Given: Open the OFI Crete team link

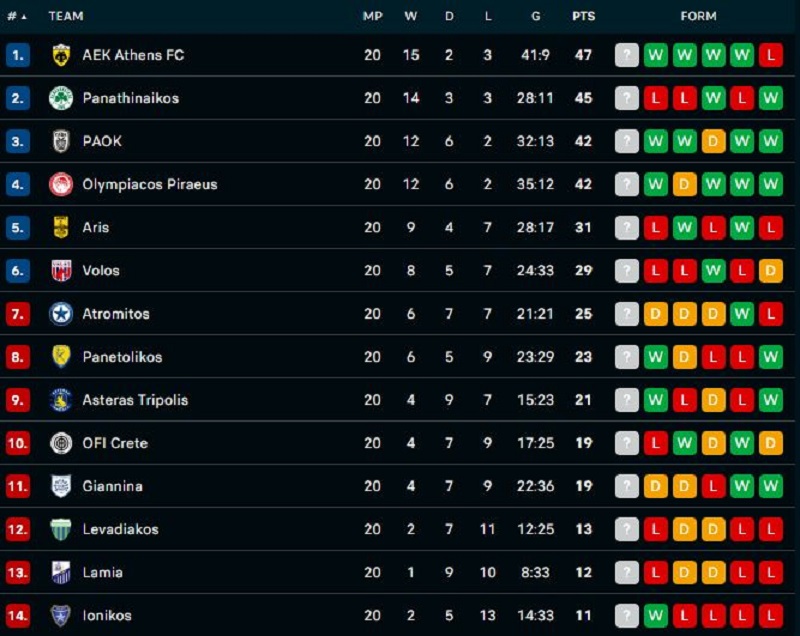Looking at the screenshot, I should [x=115, y=443].
